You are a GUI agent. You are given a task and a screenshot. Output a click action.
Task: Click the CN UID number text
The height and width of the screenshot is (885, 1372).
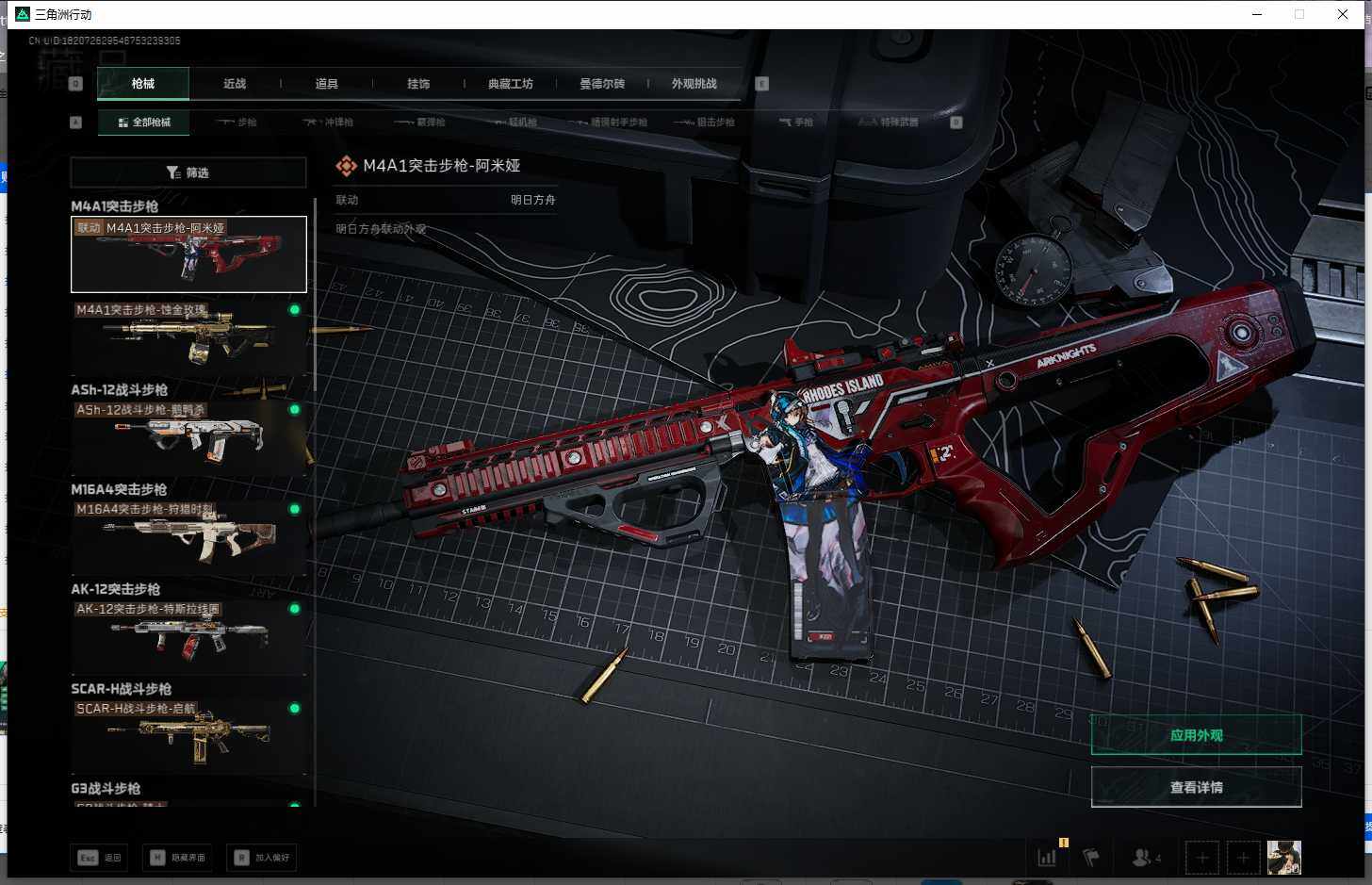(x=105, y=41)
